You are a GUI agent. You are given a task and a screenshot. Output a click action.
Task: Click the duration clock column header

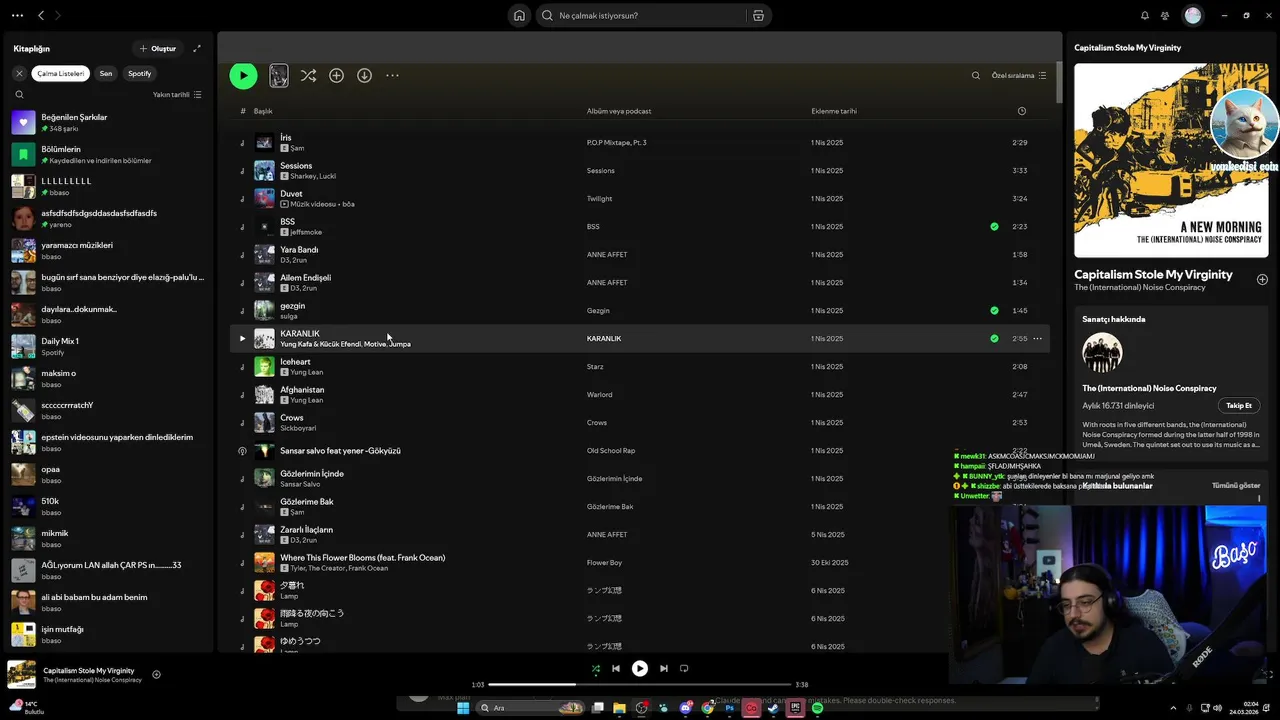(x=1021, y=111)
